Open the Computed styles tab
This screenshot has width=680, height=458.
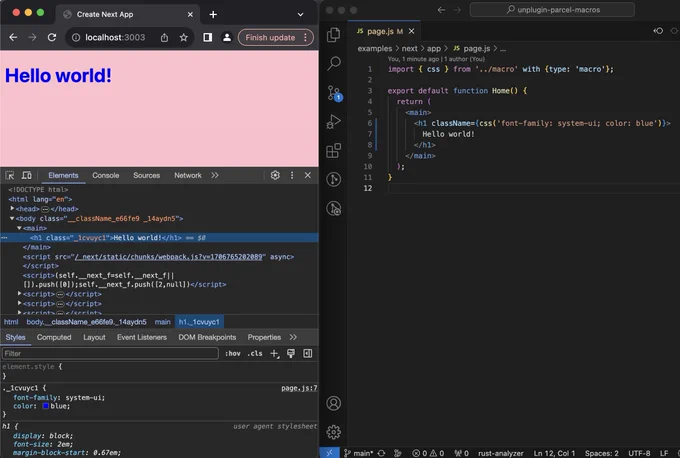54,337
